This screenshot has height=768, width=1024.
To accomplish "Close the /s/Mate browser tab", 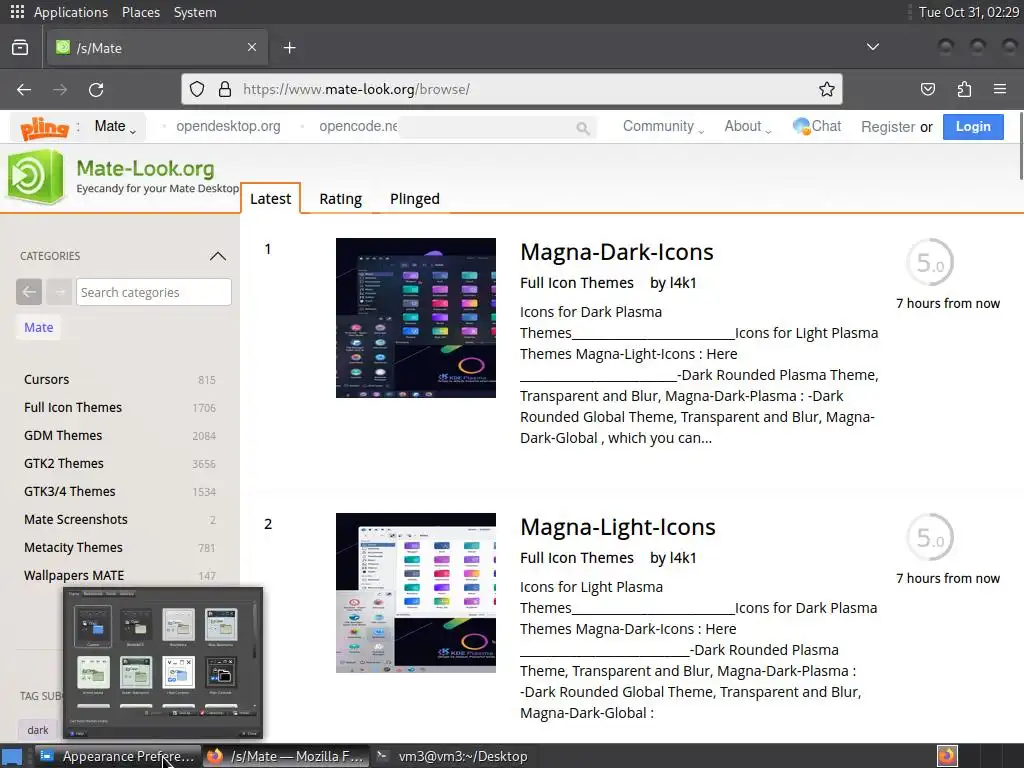I will 251,47.
